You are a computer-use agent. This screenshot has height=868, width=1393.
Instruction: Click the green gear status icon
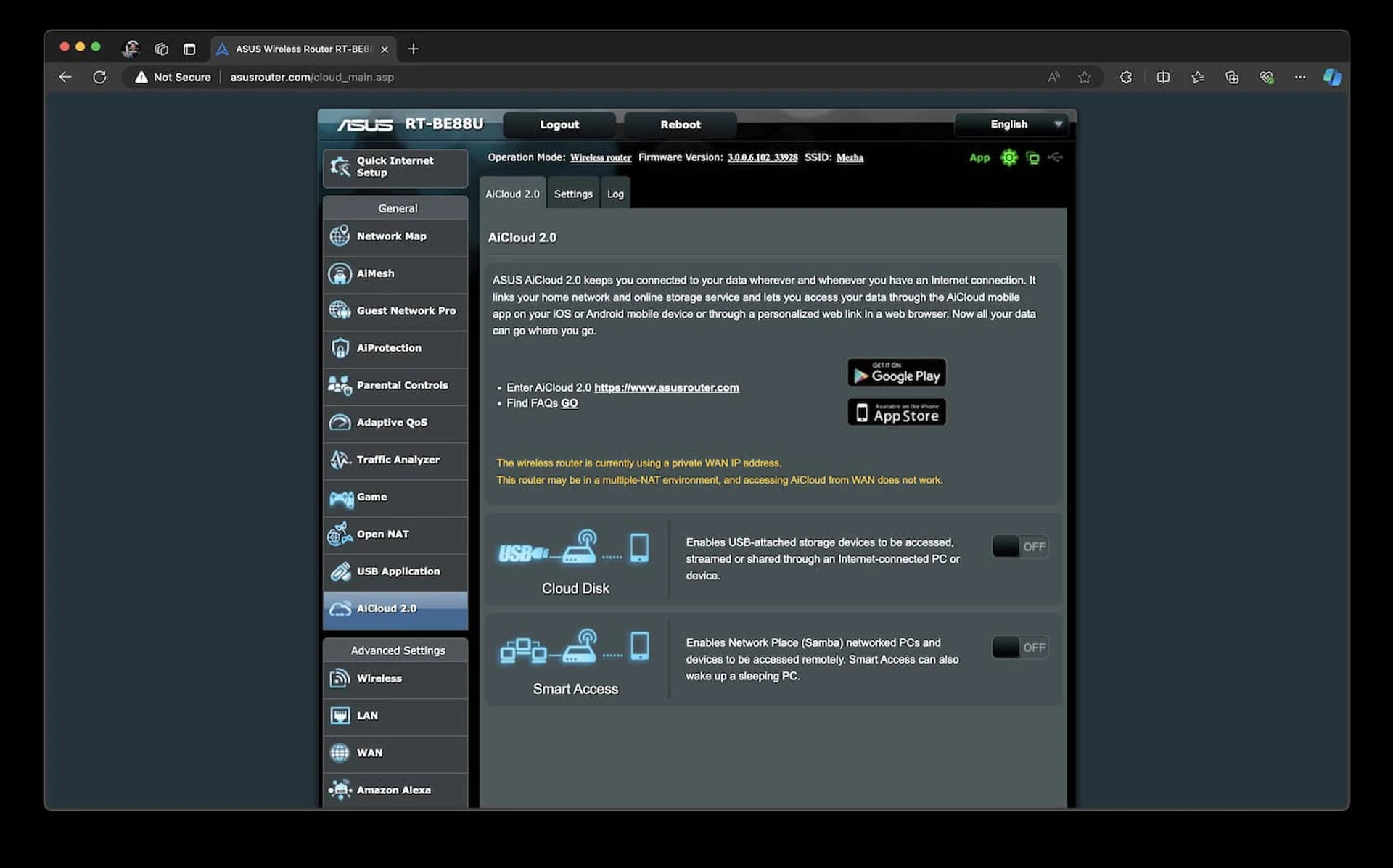point(1008,157)
